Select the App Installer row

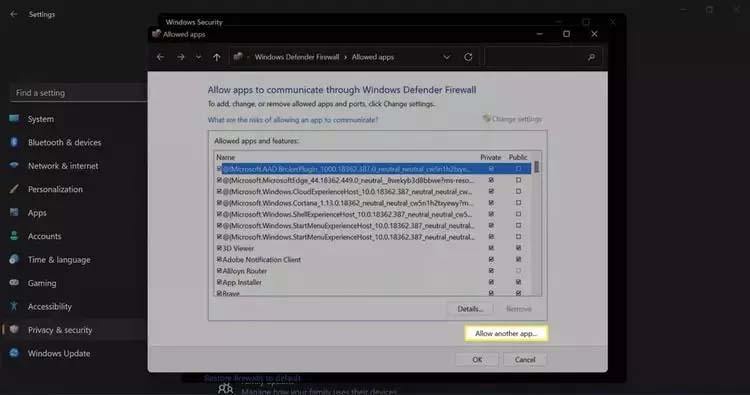(373, 282)
